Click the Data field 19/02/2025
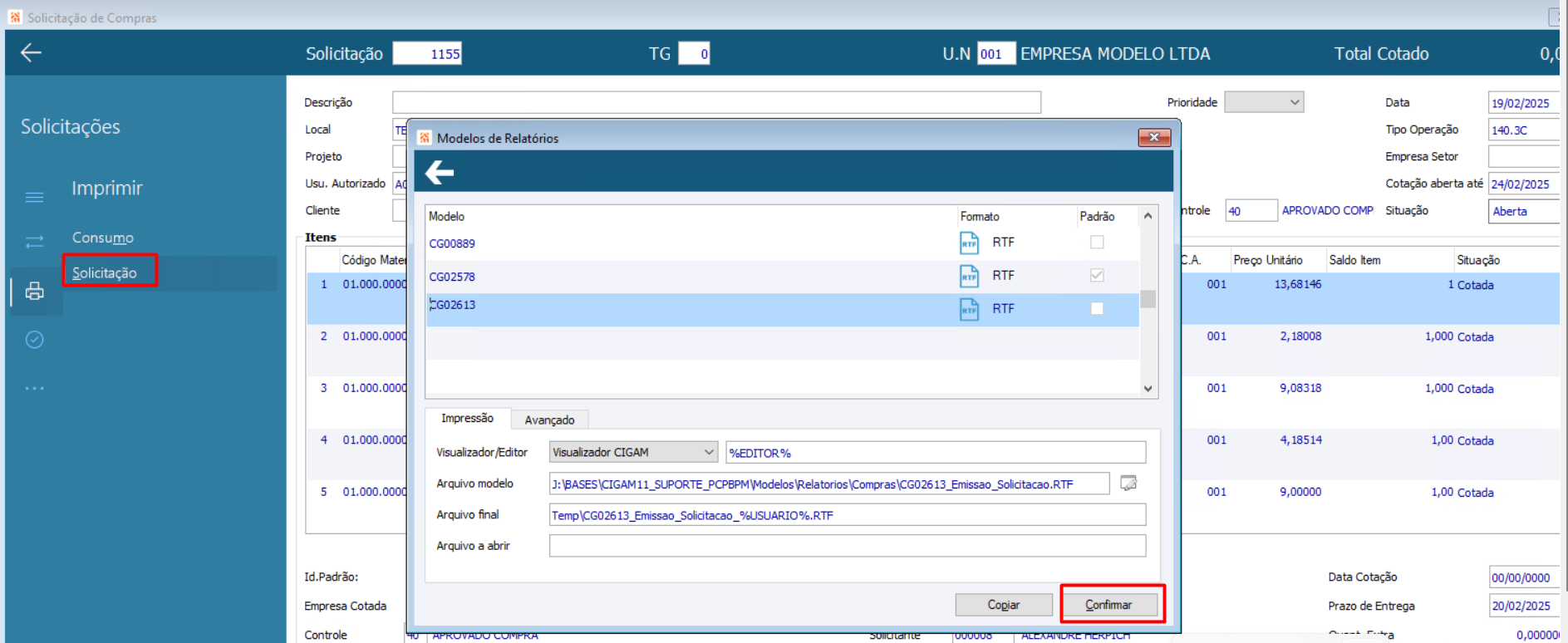The image size is (1568, 643). point(1522,103)
